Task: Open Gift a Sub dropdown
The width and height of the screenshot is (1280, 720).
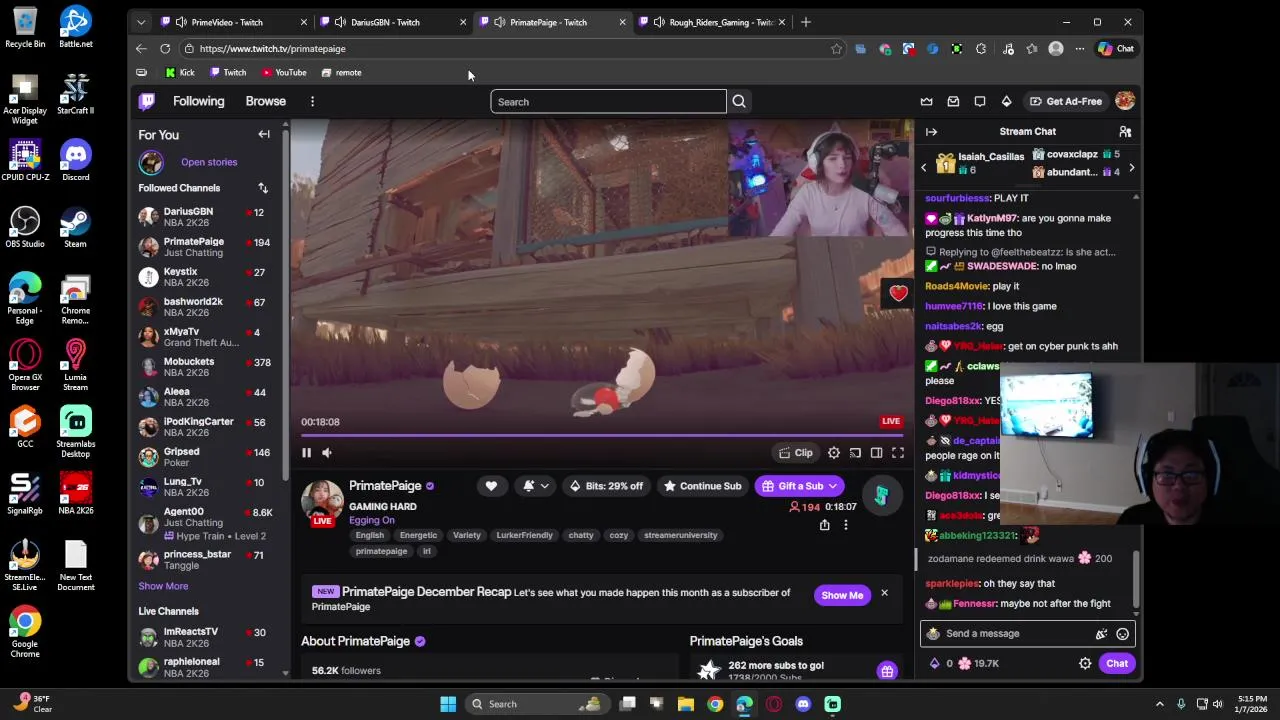Action: click(x=800, y=486)
